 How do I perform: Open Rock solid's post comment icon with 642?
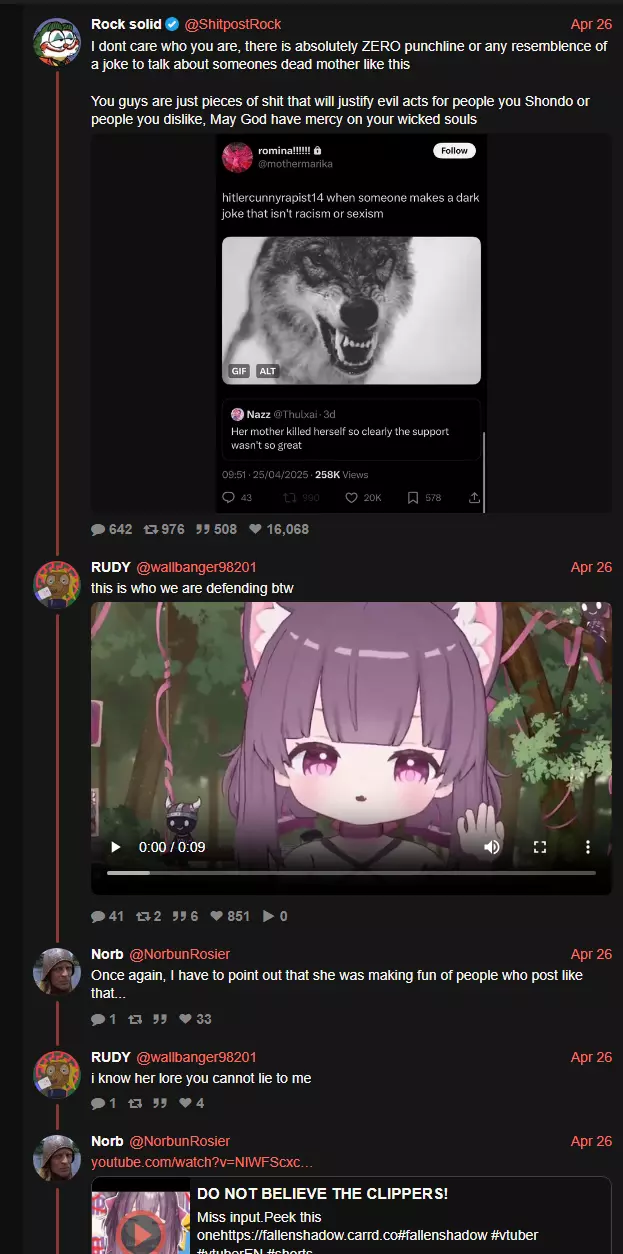click(x=98, y=529)
